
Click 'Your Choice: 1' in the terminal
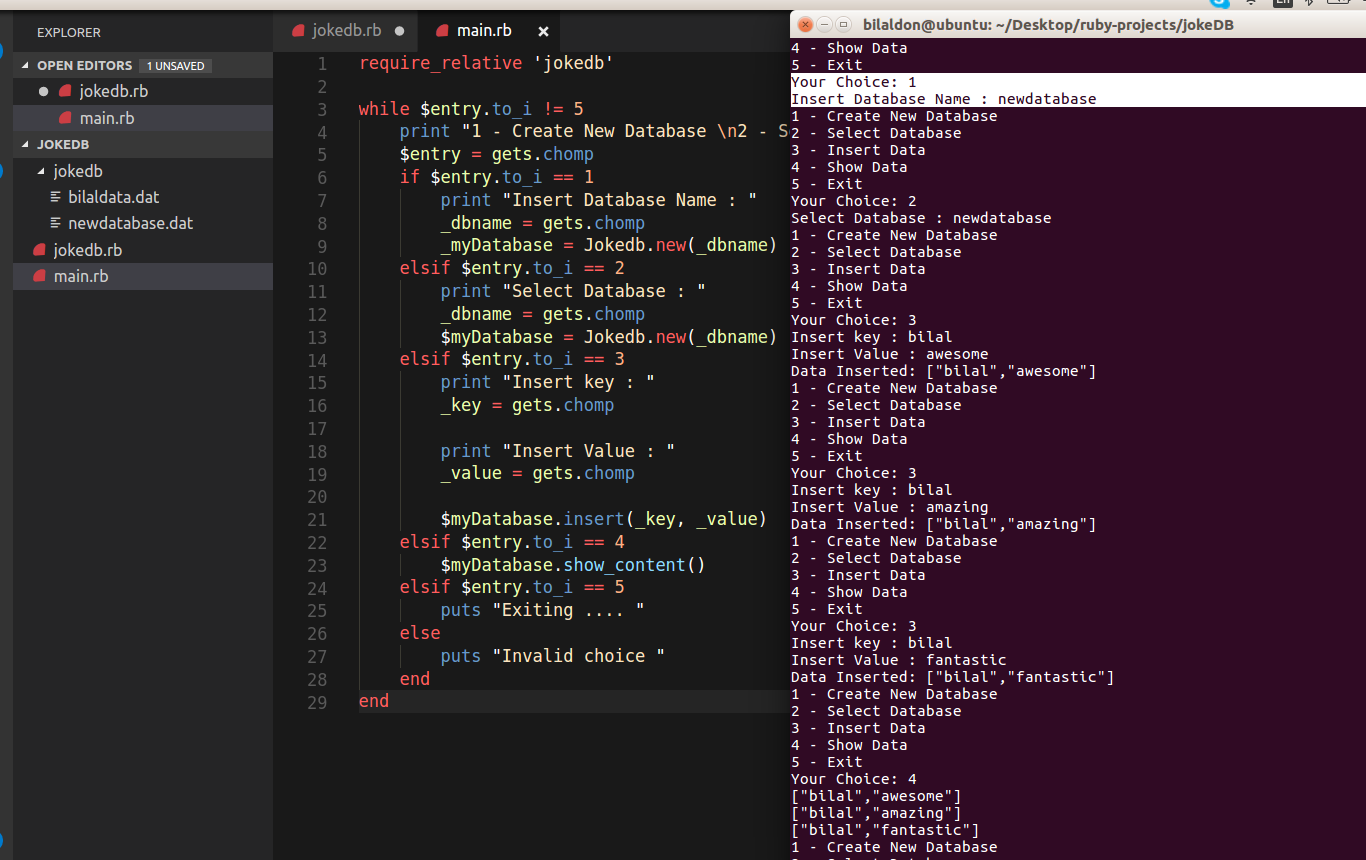coord(854,82)
